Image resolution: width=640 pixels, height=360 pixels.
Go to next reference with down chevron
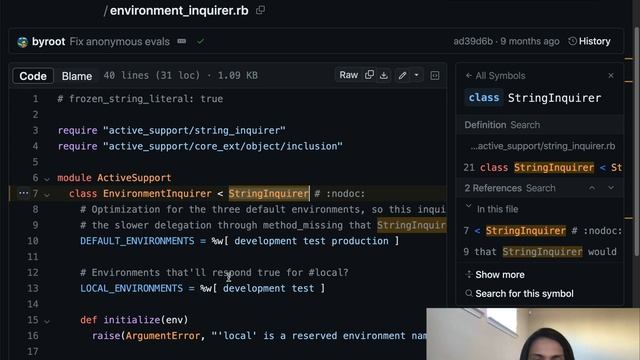coord(611,188)
